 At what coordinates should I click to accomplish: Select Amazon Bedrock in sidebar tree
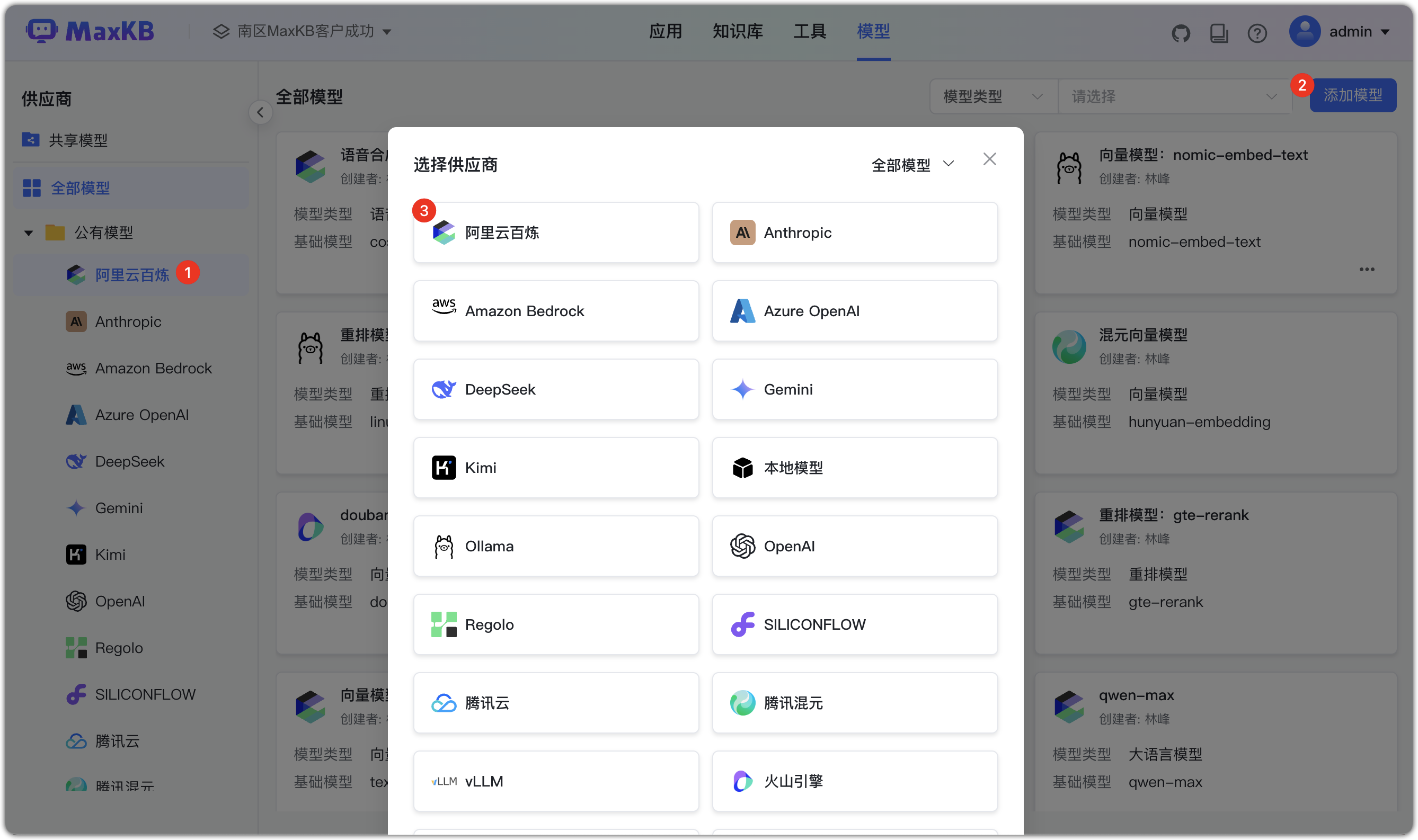130,368
